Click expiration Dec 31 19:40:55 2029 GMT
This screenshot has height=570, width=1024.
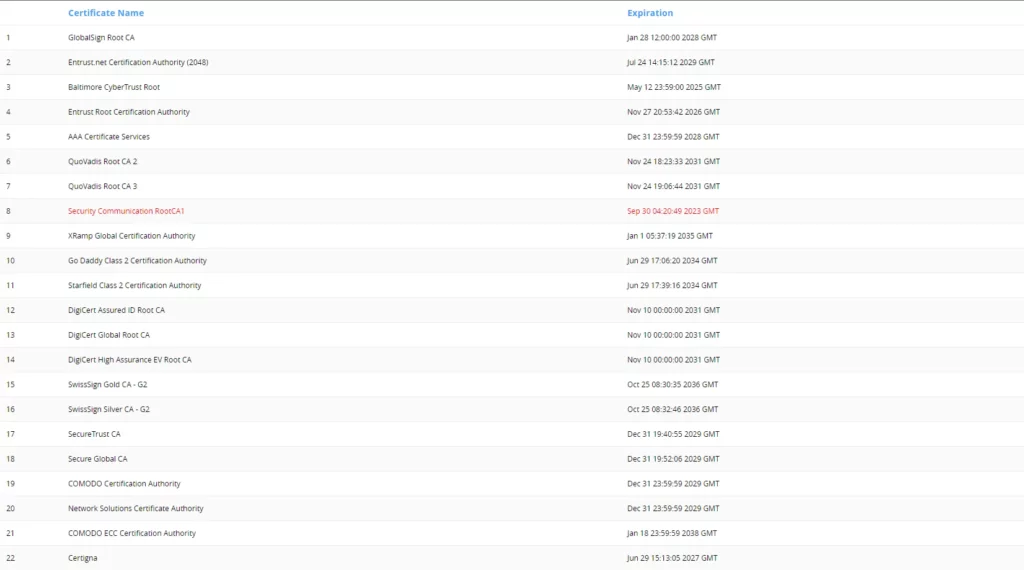pyautogui.click(x=673, y=435)
